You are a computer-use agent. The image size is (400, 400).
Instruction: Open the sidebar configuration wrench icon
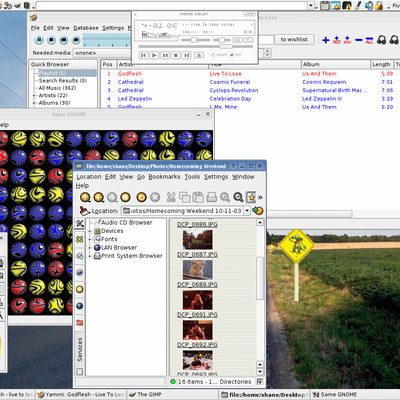[x=80, y=223]
